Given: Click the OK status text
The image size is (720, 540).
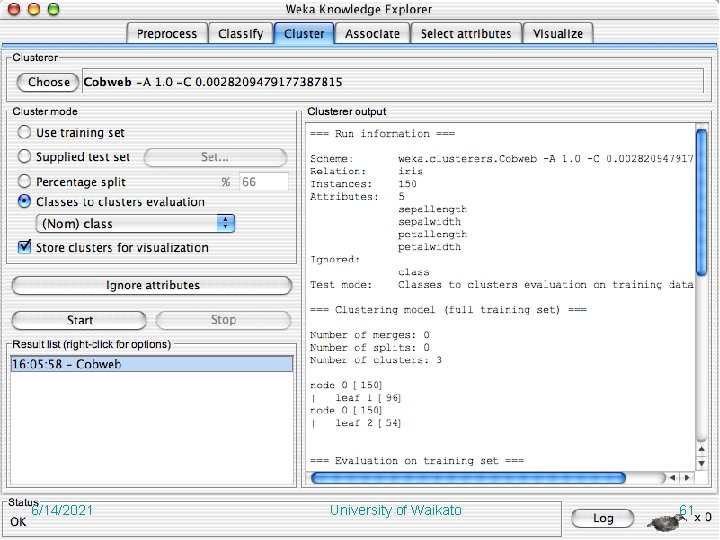Looking at the screenshot, I should coord(18,522).
